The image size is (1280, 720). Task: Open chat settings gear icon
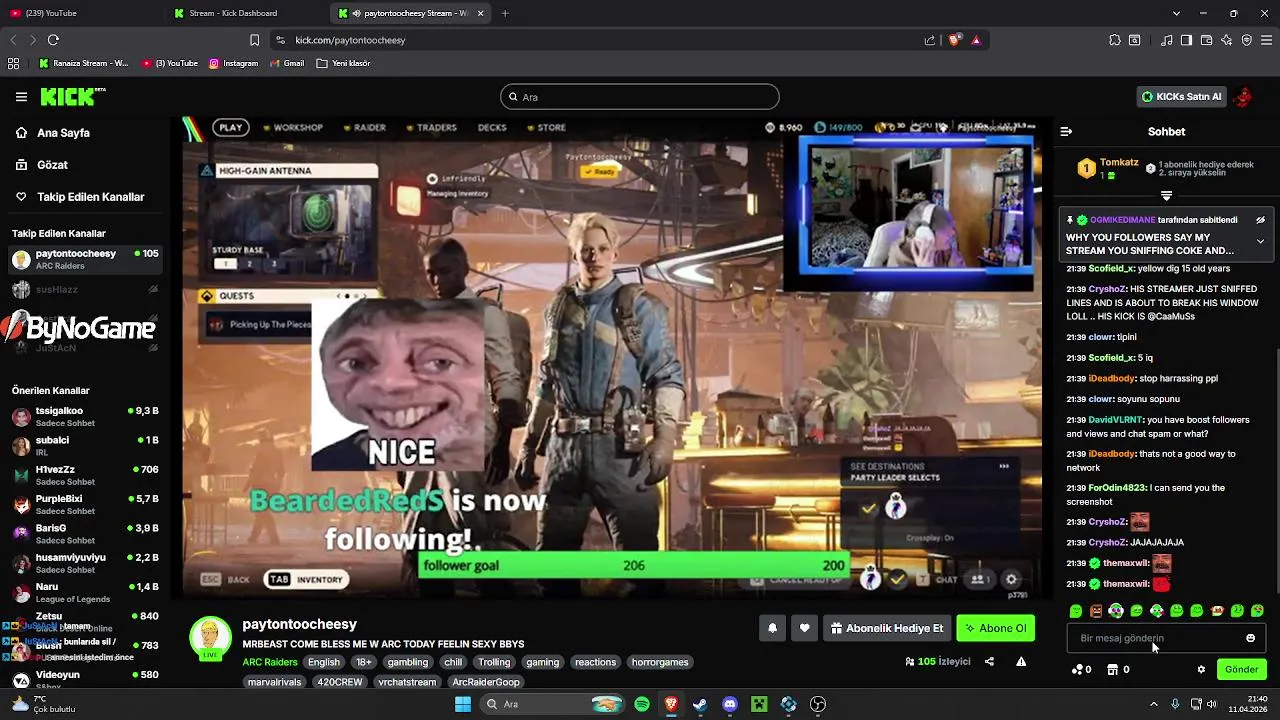pyautogui.click(x=1201, y=669)
